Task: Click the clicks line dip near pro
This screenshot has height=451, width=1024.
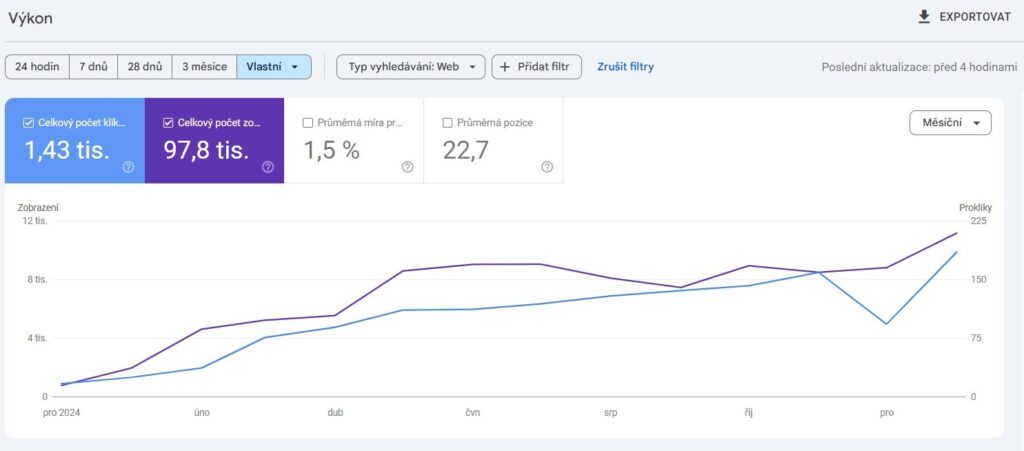Action: (x=886, y=323)
